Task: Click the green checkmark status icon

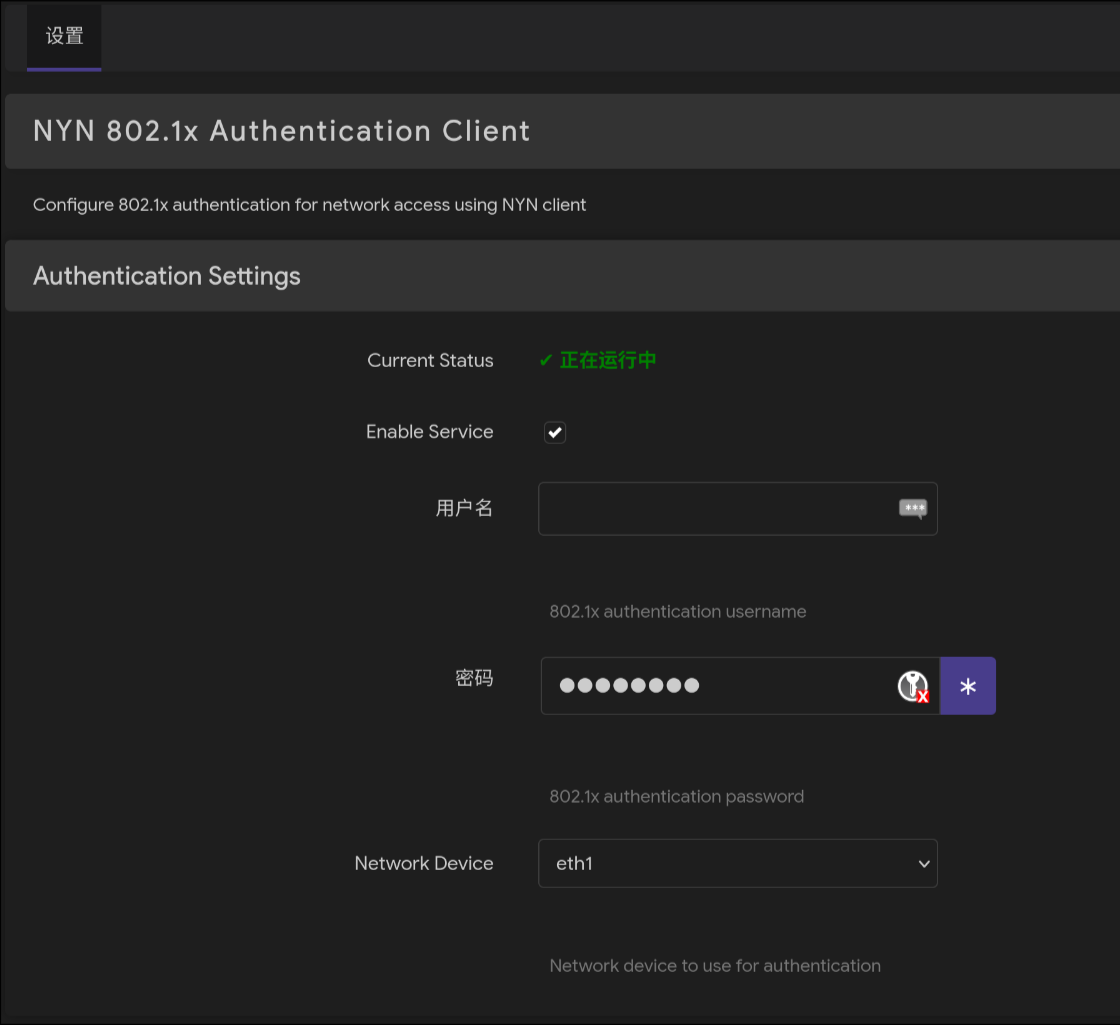Action: 546,361
